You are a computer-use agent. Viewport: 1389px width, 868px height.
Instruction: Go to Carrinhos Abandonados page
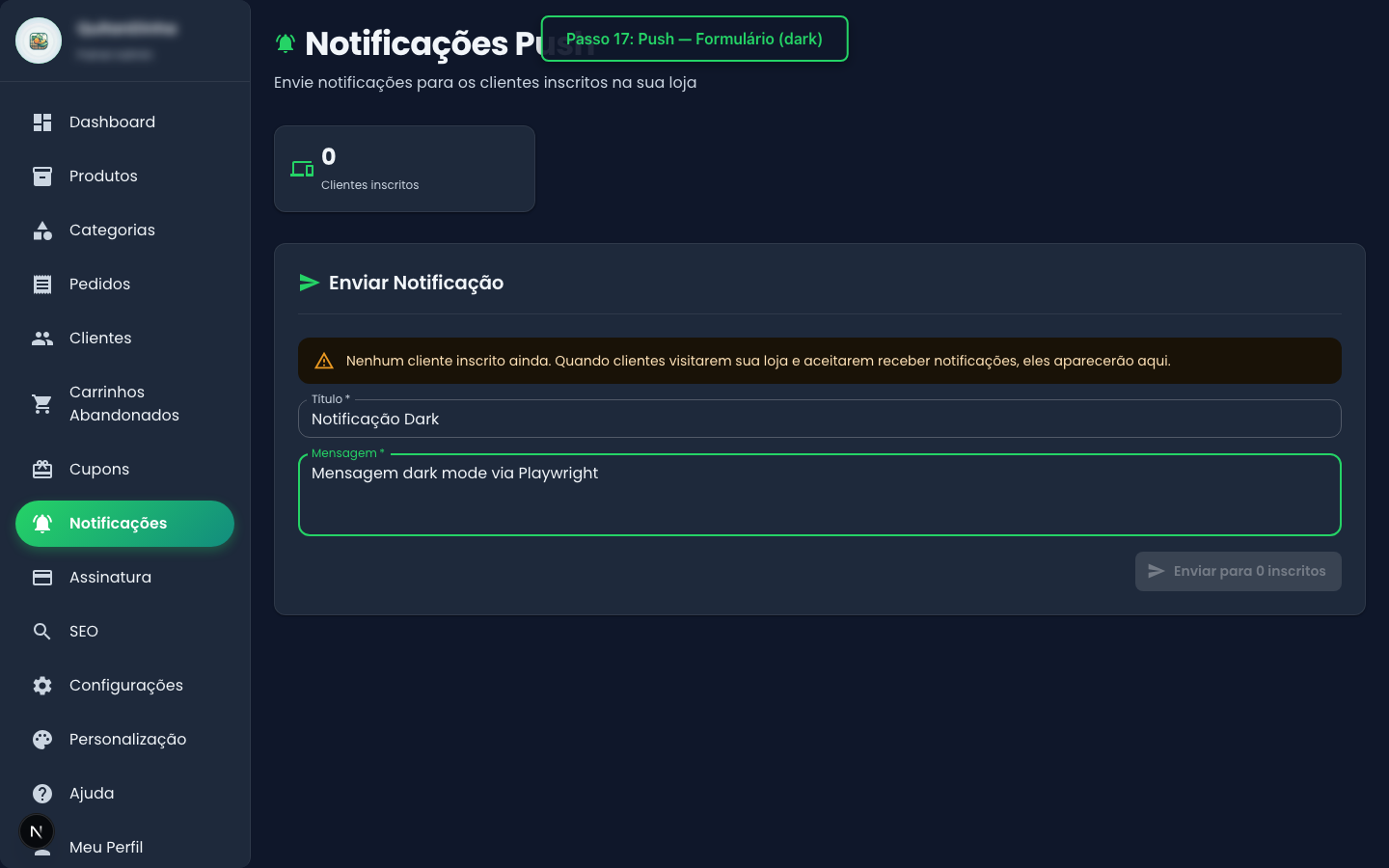pos(124,404)
